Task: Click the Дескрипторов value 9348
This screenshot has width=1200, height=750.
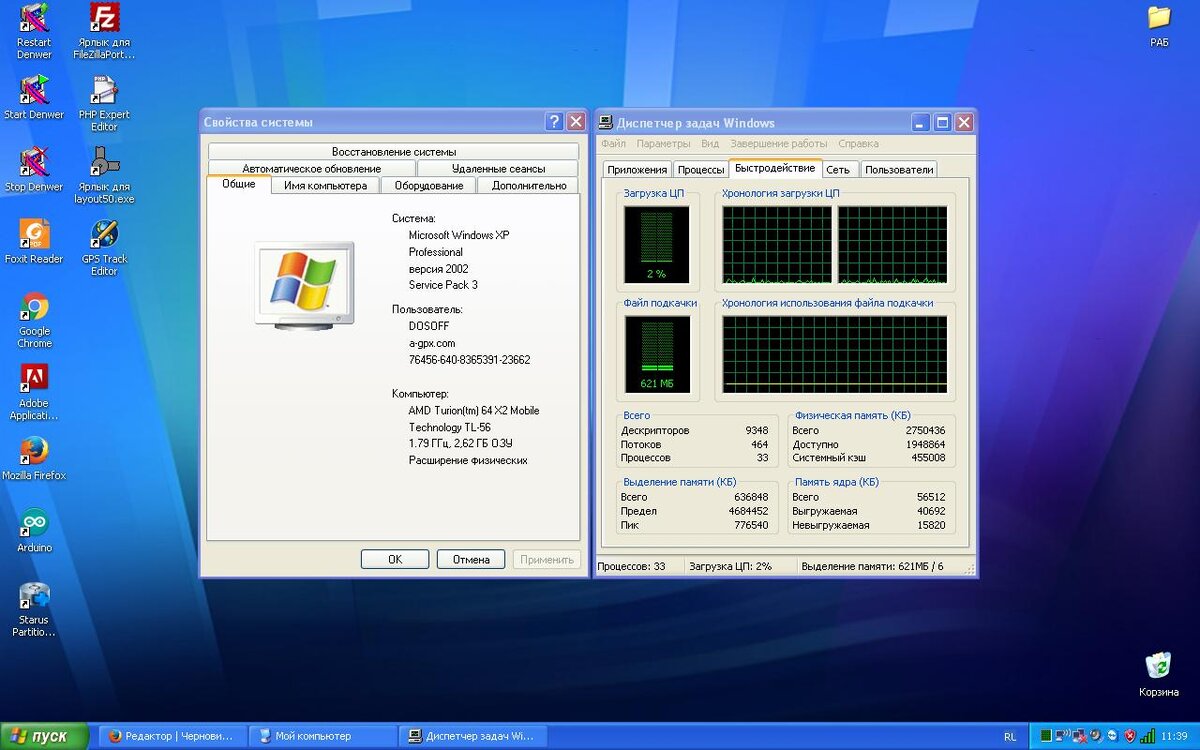Action: pyautogui.click(x=756, y=431)
